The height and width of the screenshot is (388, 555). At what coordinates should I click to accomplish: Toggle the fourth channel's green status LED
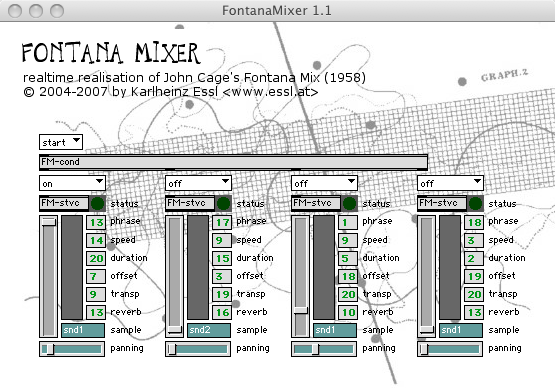(476, 203)
